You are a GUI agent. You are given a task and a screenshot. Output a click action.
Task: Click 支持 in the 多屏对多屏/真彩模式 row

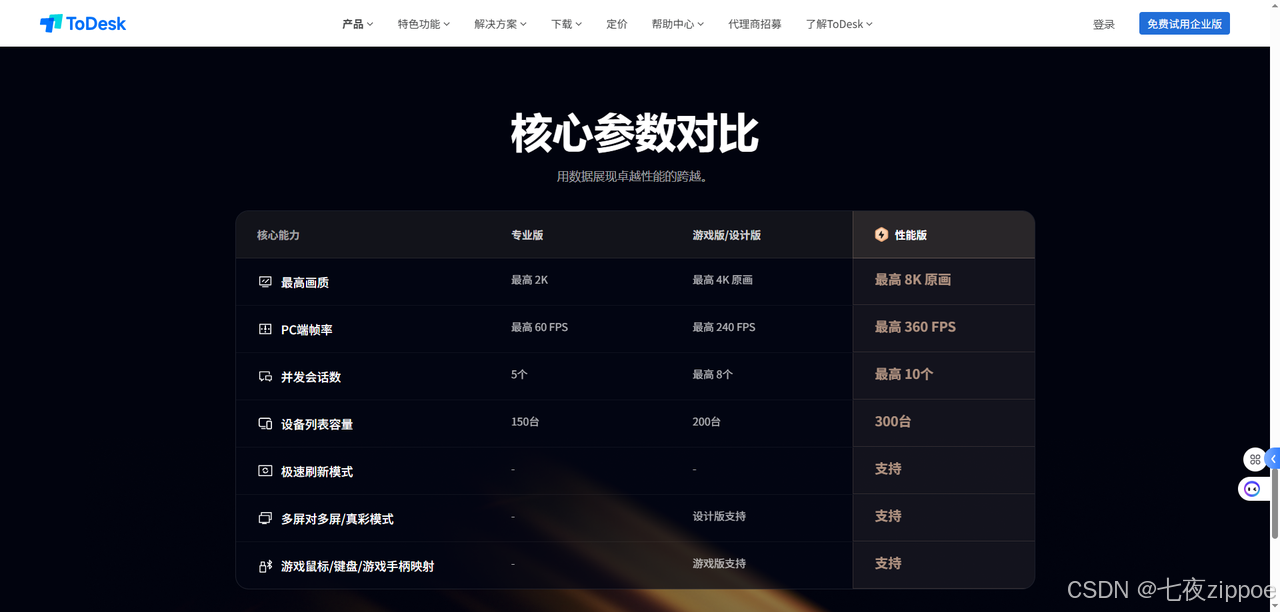coord(888,516)
